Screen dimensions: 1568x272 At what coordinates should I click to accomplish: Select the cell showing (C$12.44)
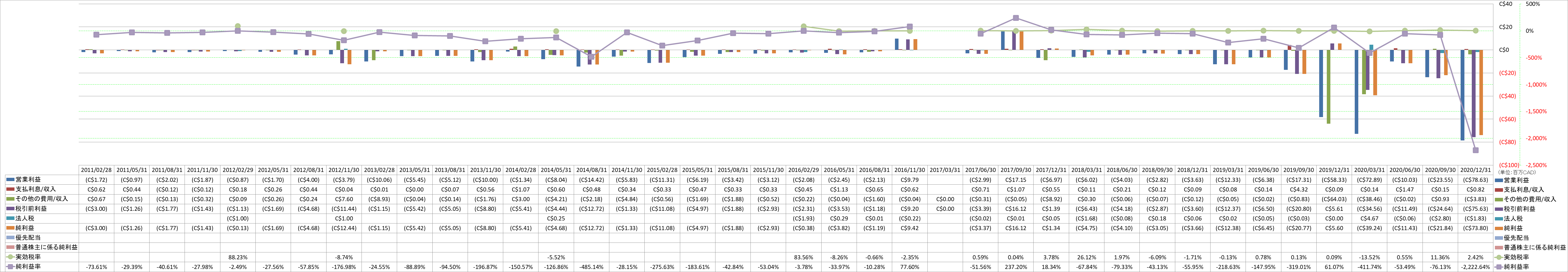[344, 228]
